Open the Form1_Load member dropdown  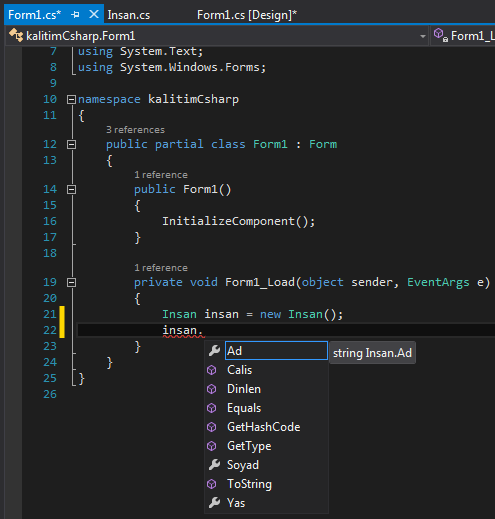(463, 36)
